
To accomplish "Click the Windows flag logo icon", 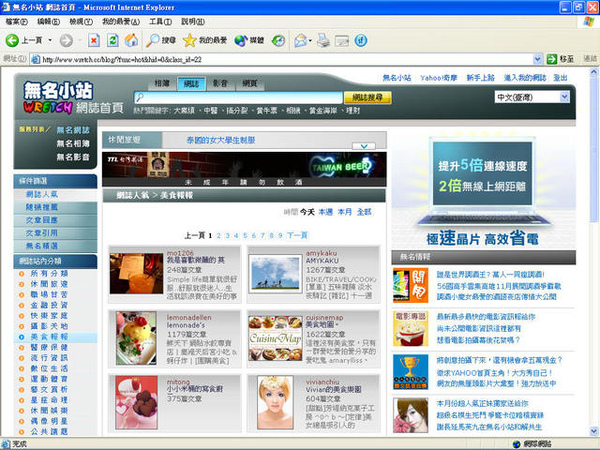I will pyautogui.click(x=589, y=22).
